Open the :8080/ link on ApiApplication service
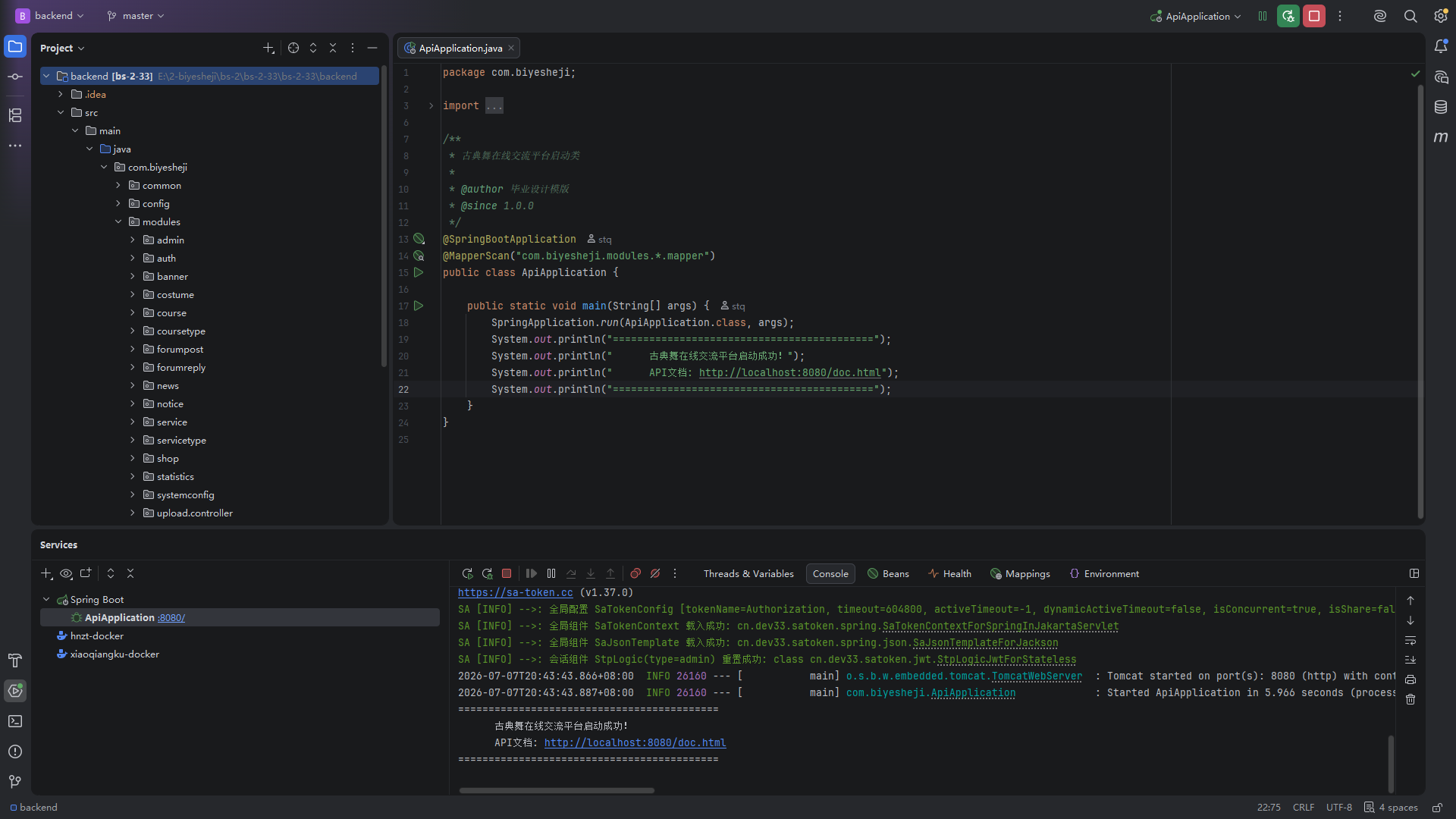 [171, 618]
